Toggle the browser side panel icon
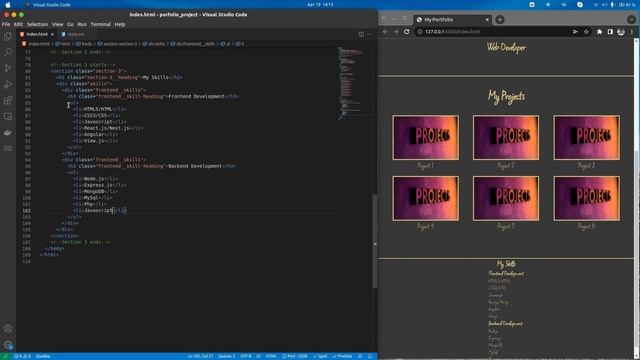Screen dimensions: 640x360 coord(610,31)
